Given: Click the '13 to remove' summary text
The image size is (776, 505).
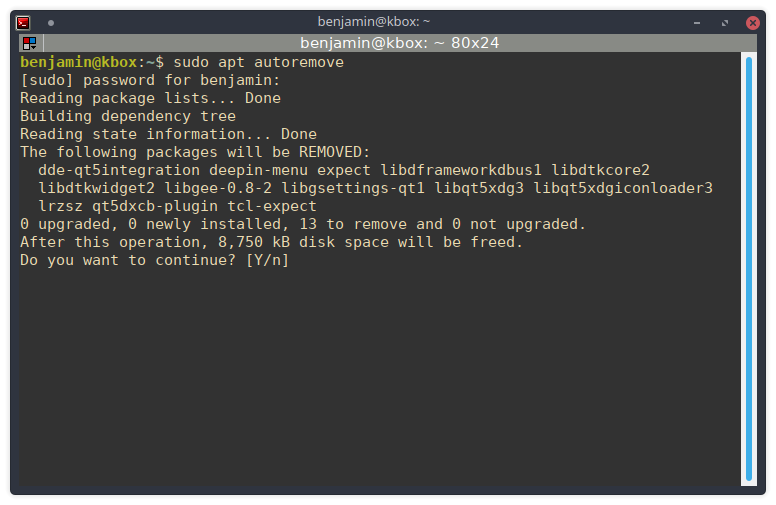Looking at the screenshot, I should tap(353, 224).
